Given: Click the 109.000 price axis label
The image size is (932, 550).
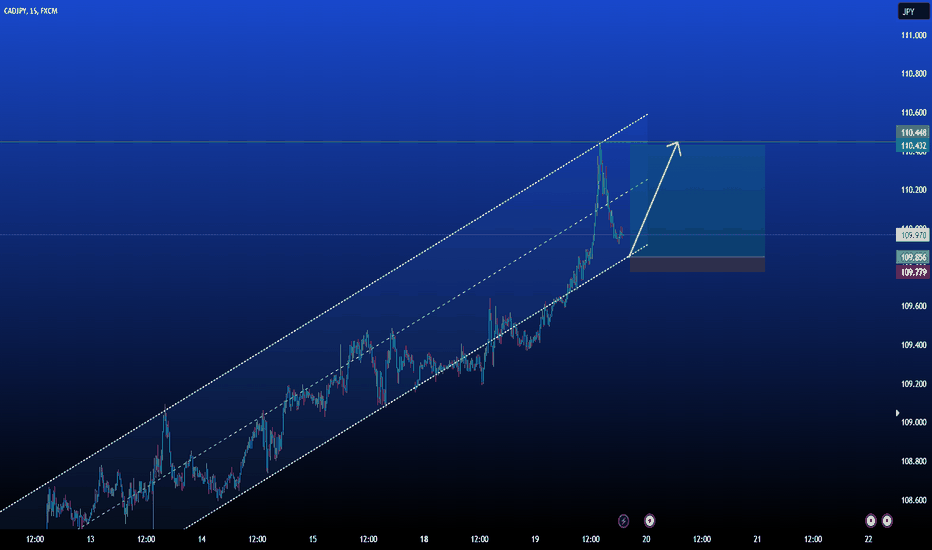Looking at the screenshot, I should [x=914, y=422].
